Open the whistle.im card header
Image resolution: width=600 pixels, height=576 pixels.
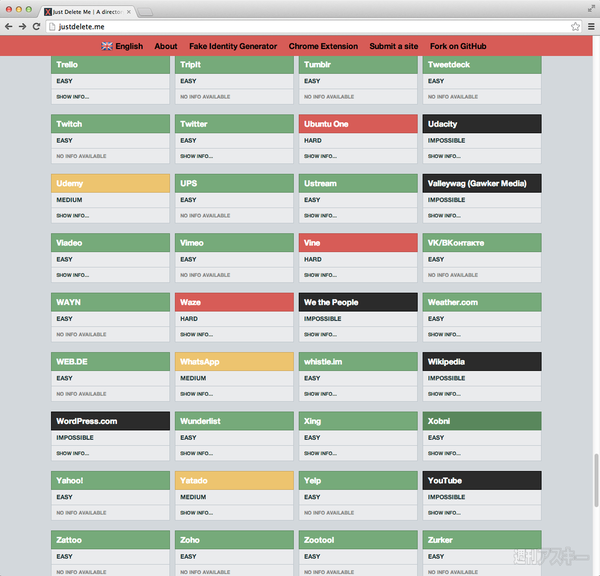coord(358,362)
